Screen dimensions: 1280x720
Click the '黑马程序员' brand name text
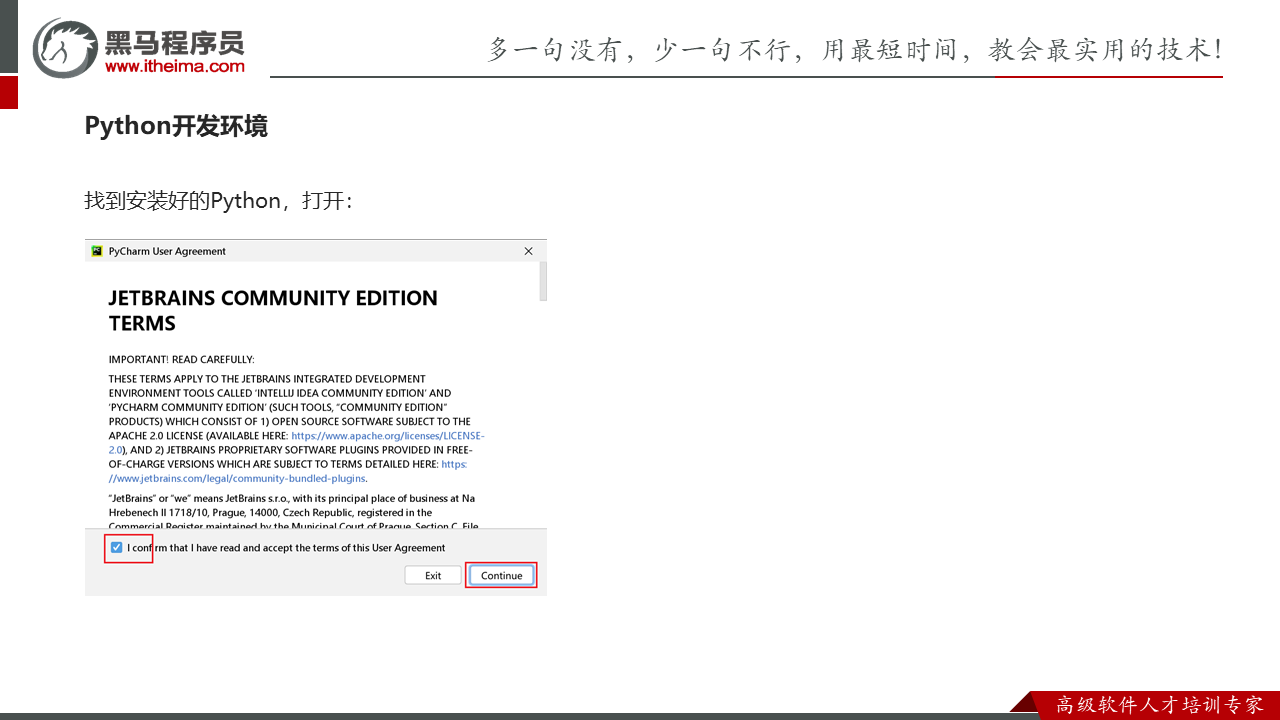tap(175, 41)
